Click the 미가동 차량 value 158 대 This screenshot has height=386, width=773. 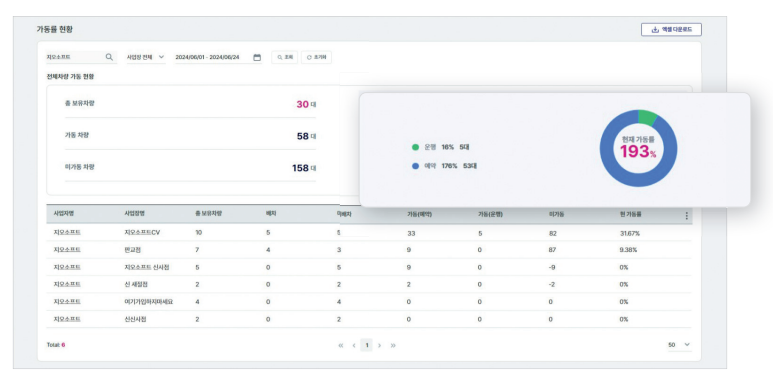pos(304,168)
